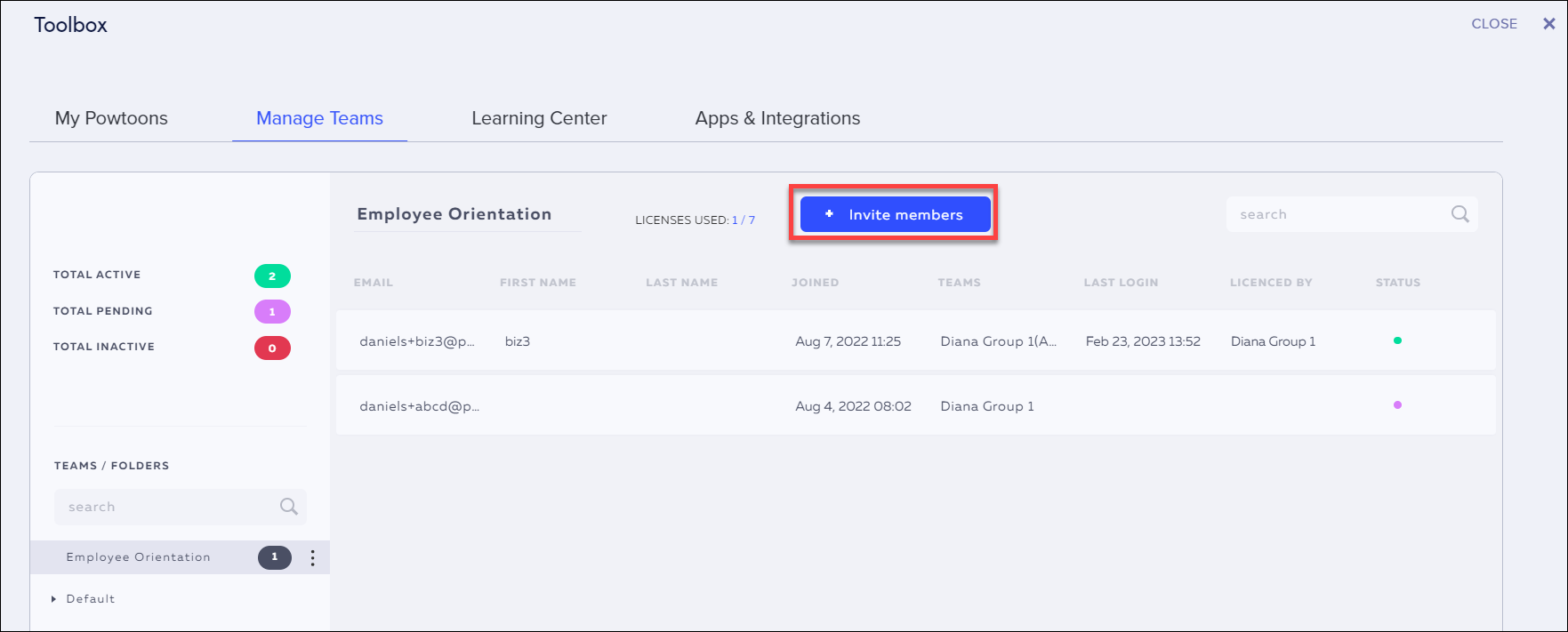The image size is (1568, 632).
Task: Click the JOINED column header
Action: pyautogui.click(x=816, y=283)
